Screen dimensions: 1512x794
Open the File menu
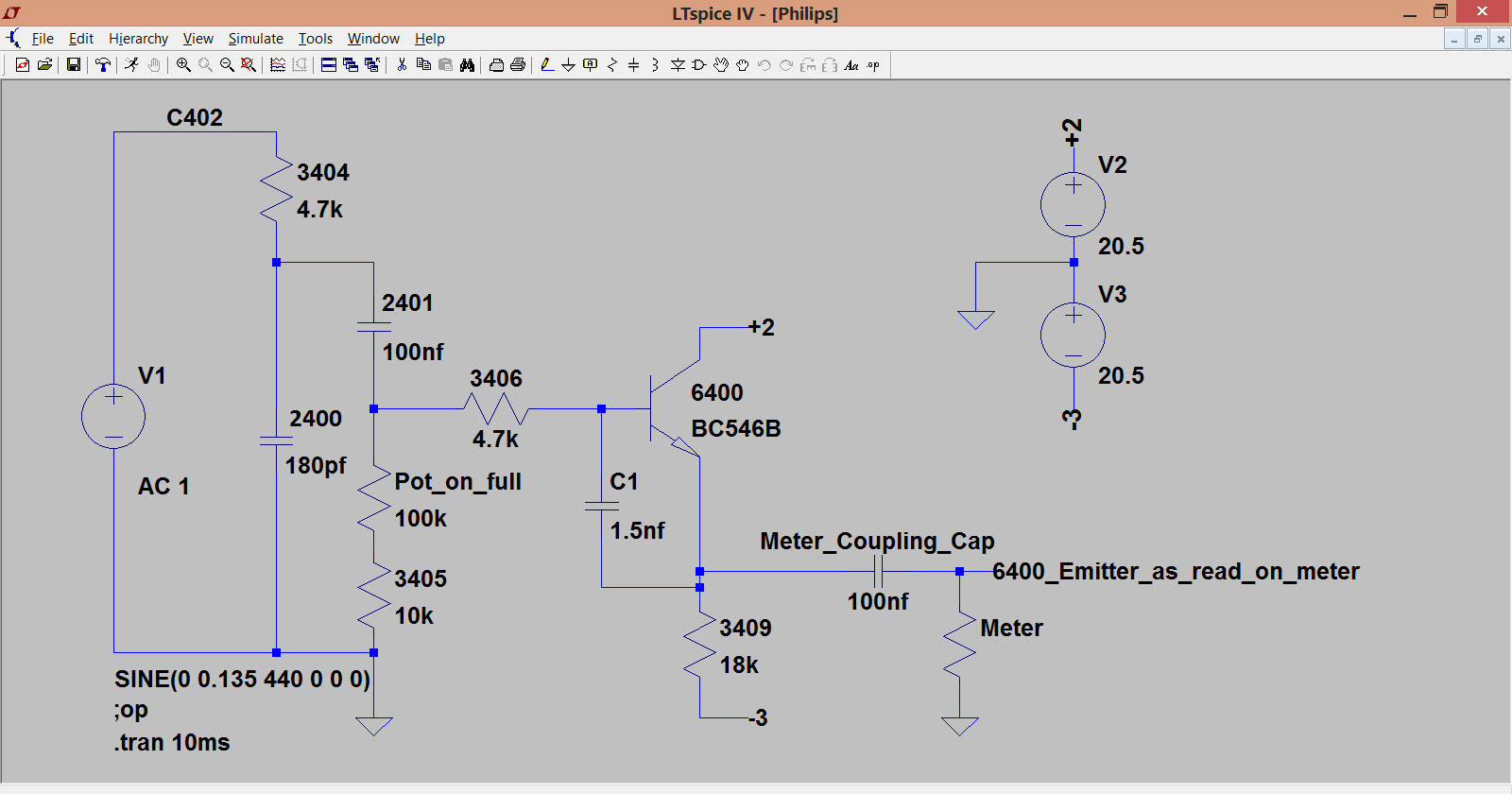(43, 39)
